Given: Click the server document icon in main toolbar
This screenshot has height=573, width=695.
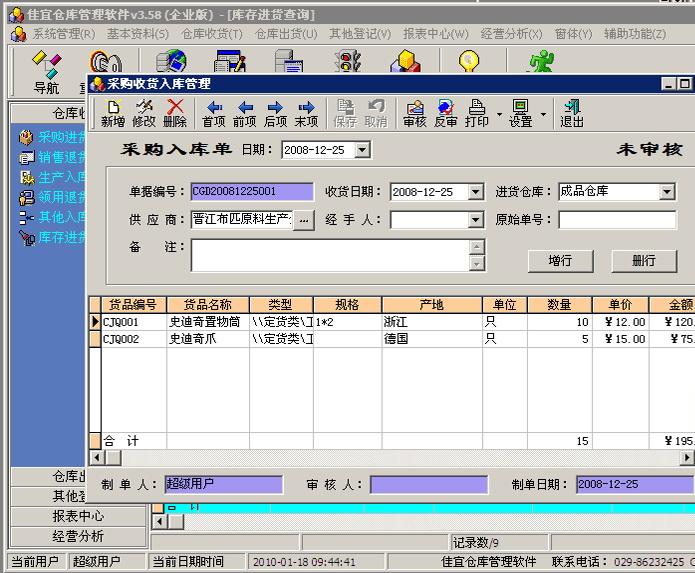Looking at the screenshot, I should [x=289, y=61].
